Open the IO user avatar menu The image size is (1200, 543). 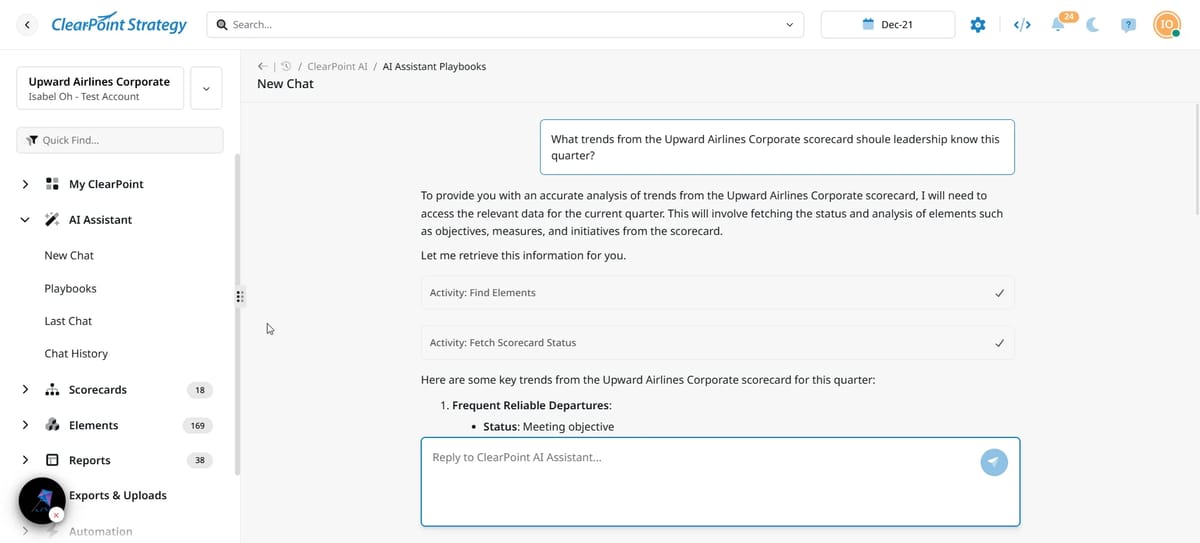coord(1167,24)
